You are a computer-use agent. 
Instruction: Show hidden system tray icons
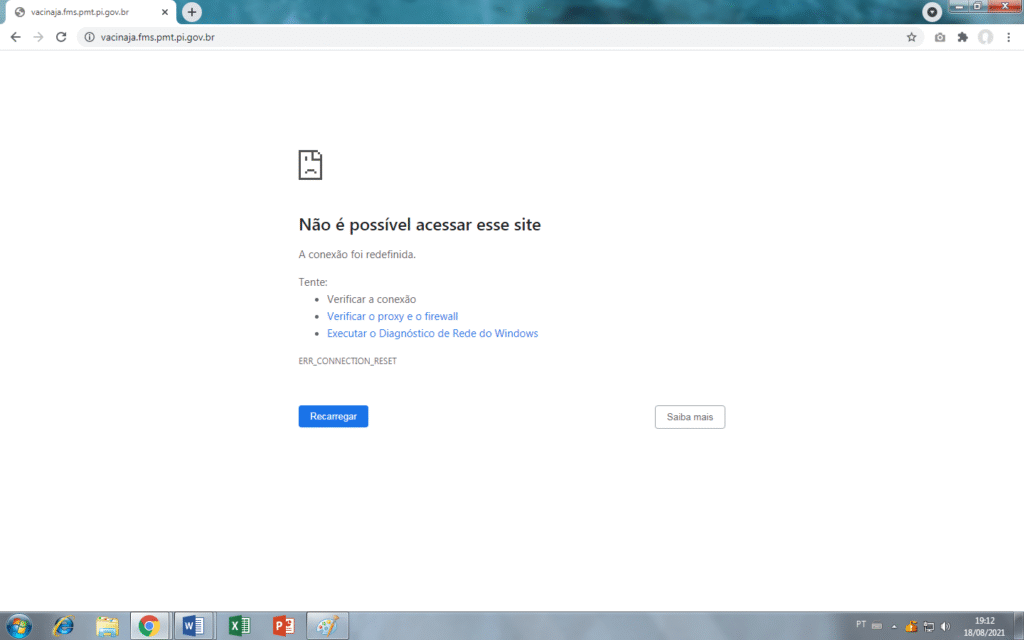tap(894, 626)
